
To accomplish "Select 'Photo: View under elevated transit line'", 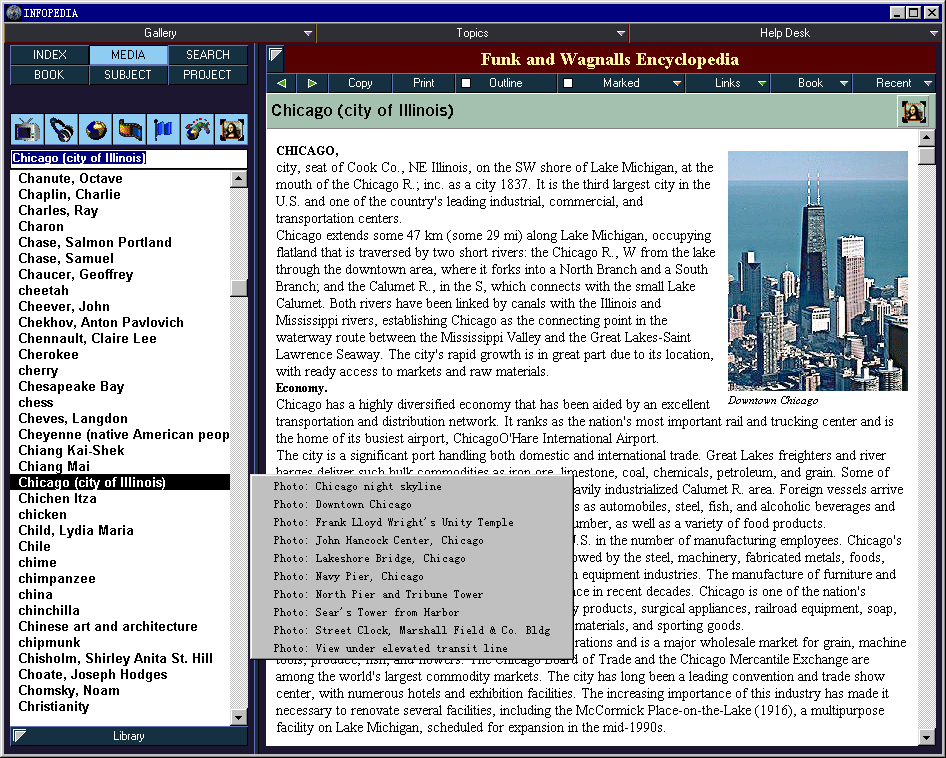I will pos(411,648).
